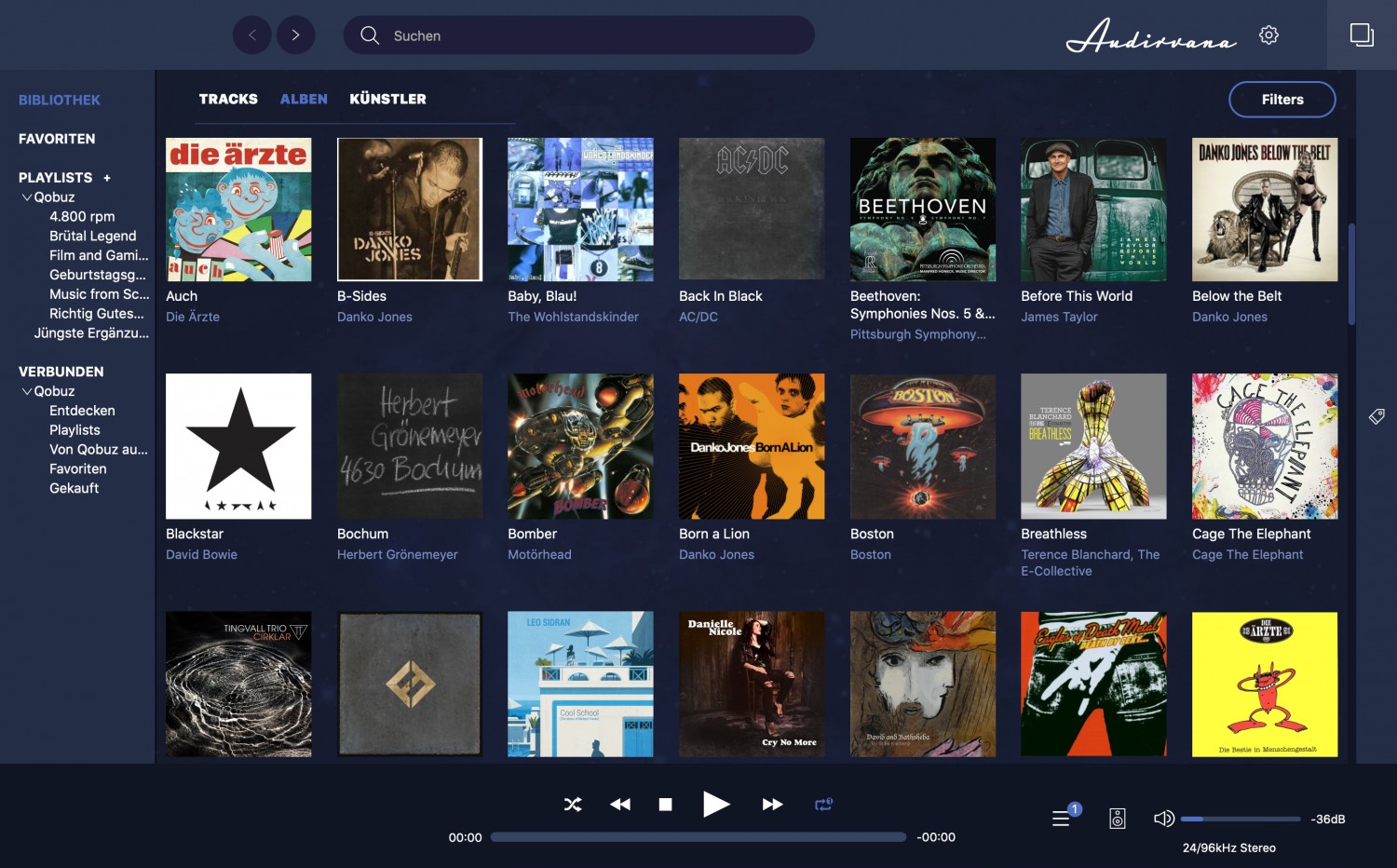Select the PLAYLISTS heading

[55, 178]
